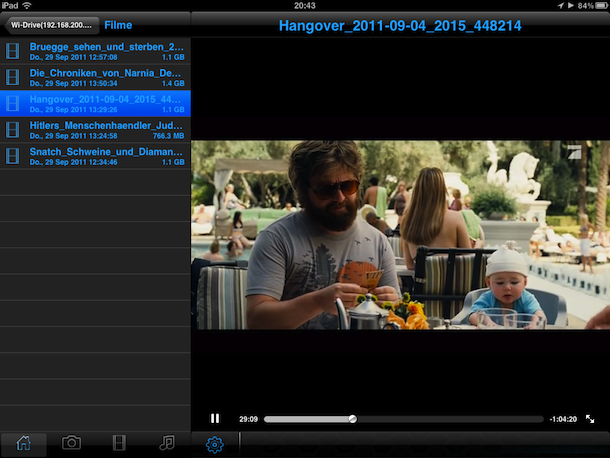The image size is (610, 458).
Task: Click the Wi-Fi icon in status bar
Action: coord(27,5)
